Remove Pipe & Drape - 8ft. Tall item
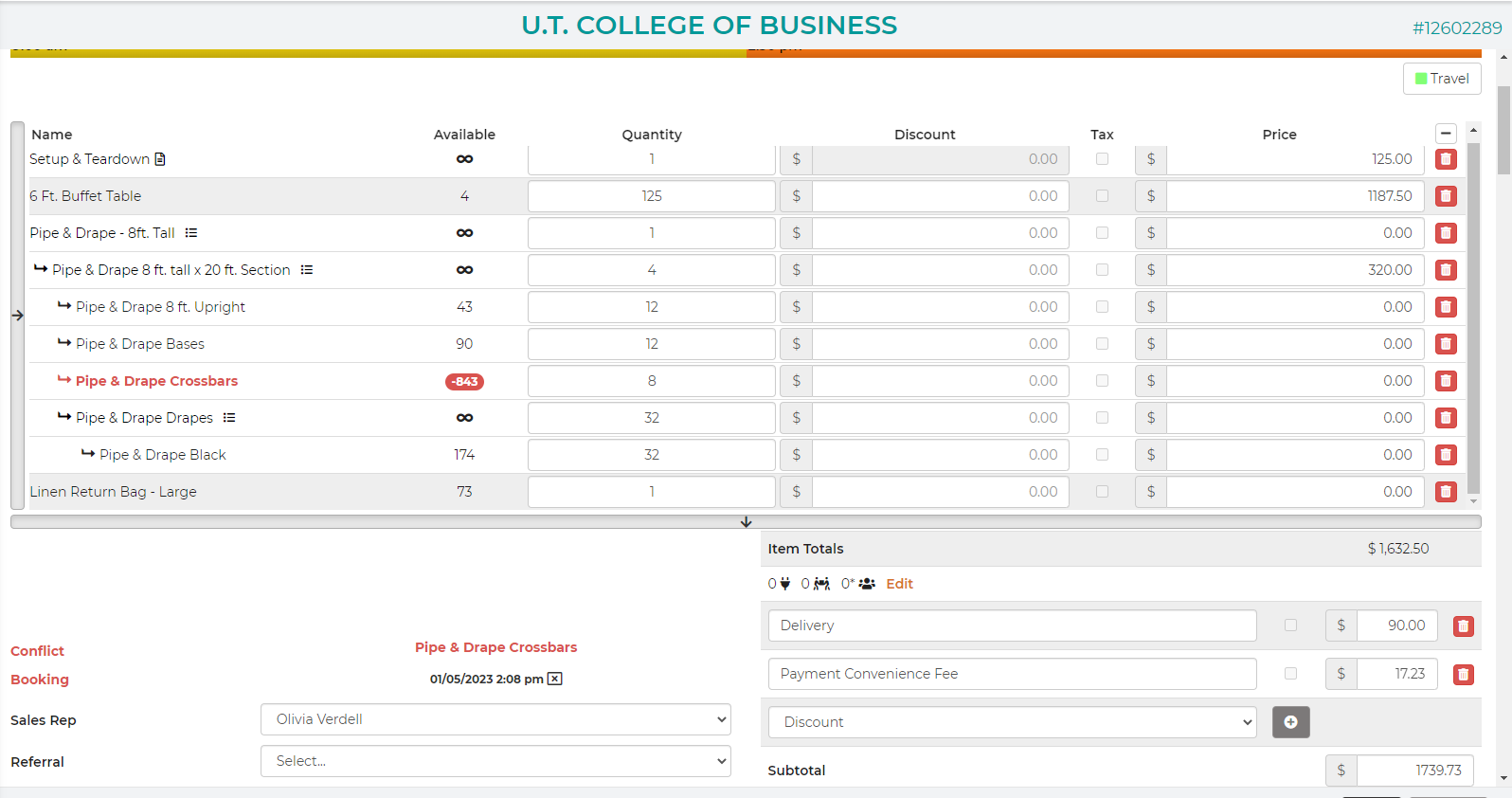The image size is (1512, 798). 1446,233
